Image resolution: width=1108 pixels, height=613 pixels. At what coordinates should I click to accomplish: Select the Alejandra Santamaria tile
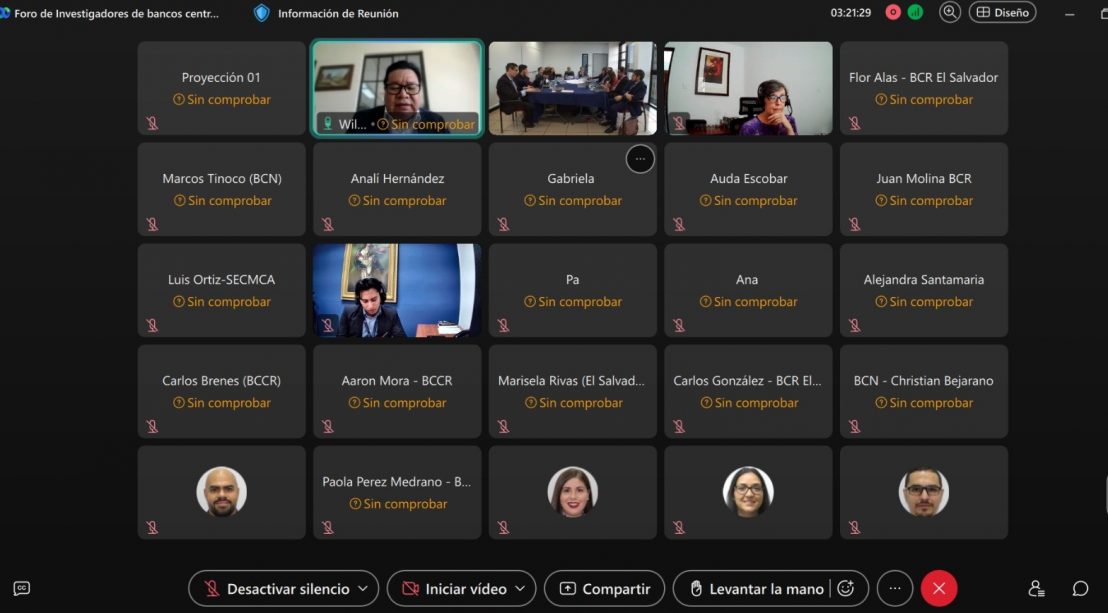pos(924,290)
